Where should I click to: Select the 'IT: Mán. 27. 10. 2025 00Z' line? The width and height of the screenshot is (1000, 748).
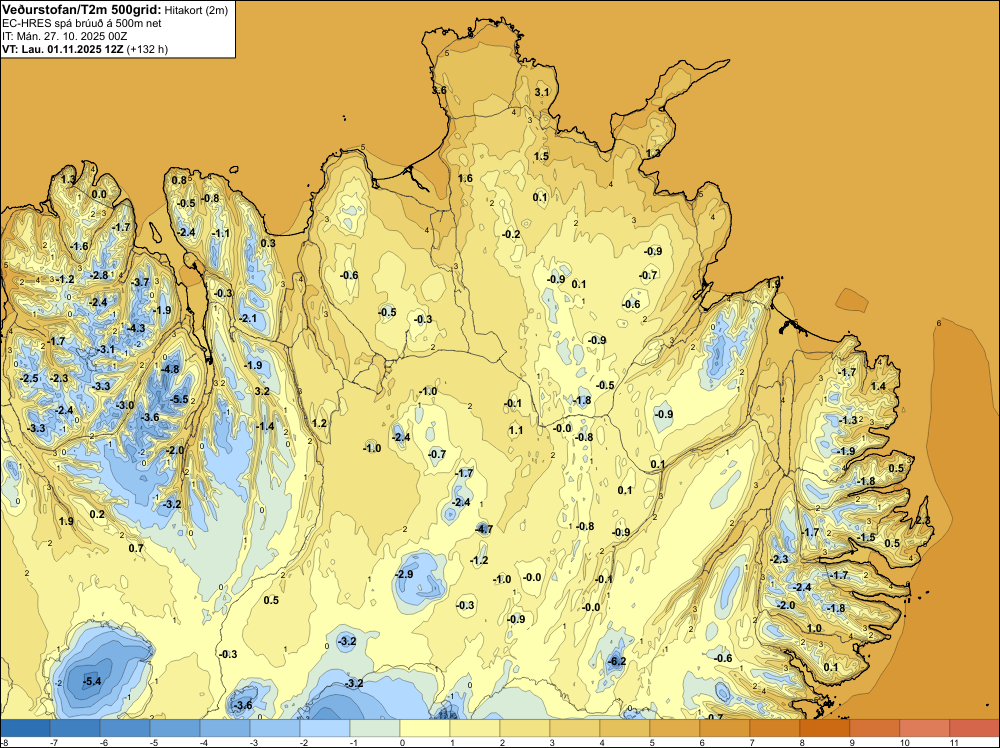66,36
